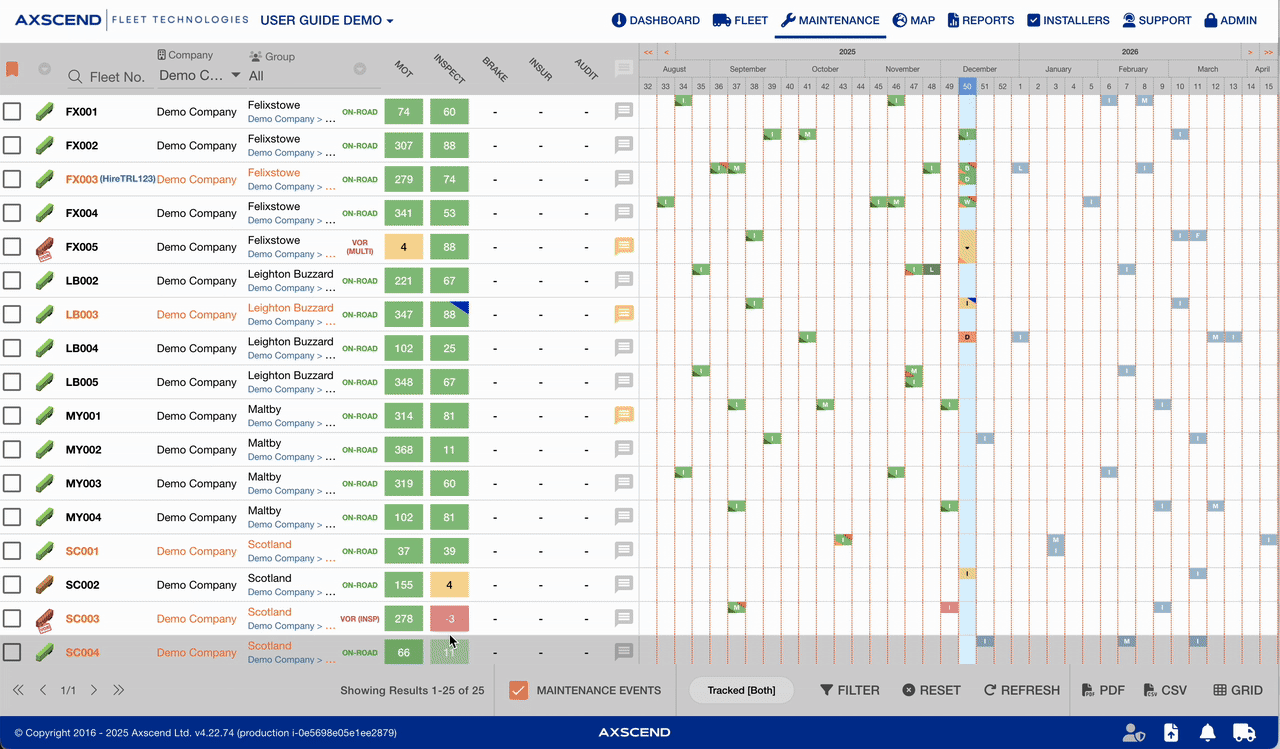The height and width of the screenshot is (749, 1280).
Task: Open the Group dropdown set to All
Action: click(307, 76)
